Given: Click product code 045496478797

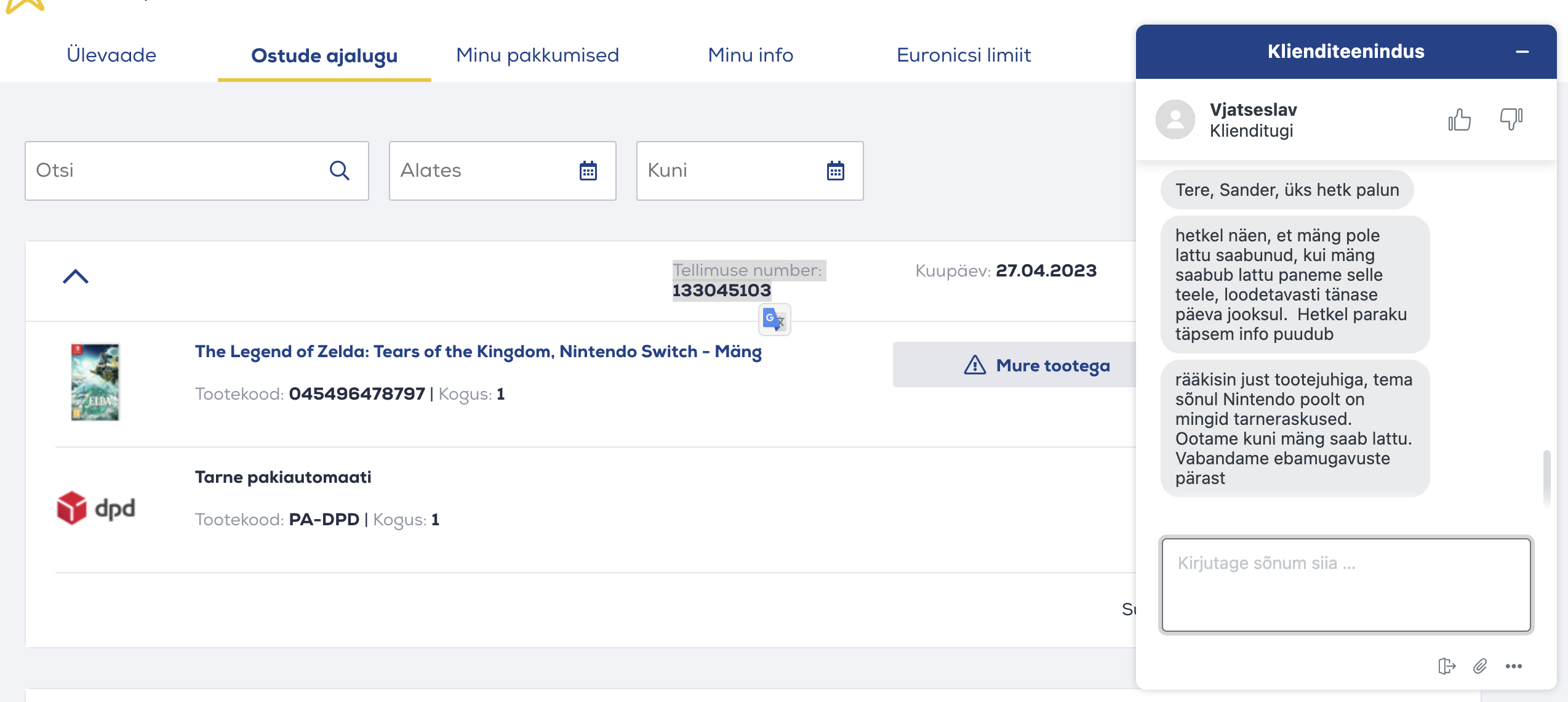Looking at the screenshot, I should click(357, 394).
